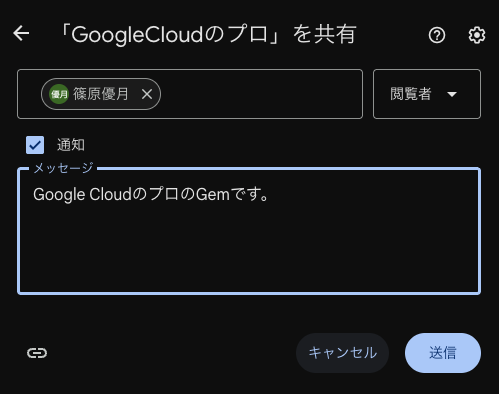Open the 閲覧者 role dropdown

coord(427,94)
